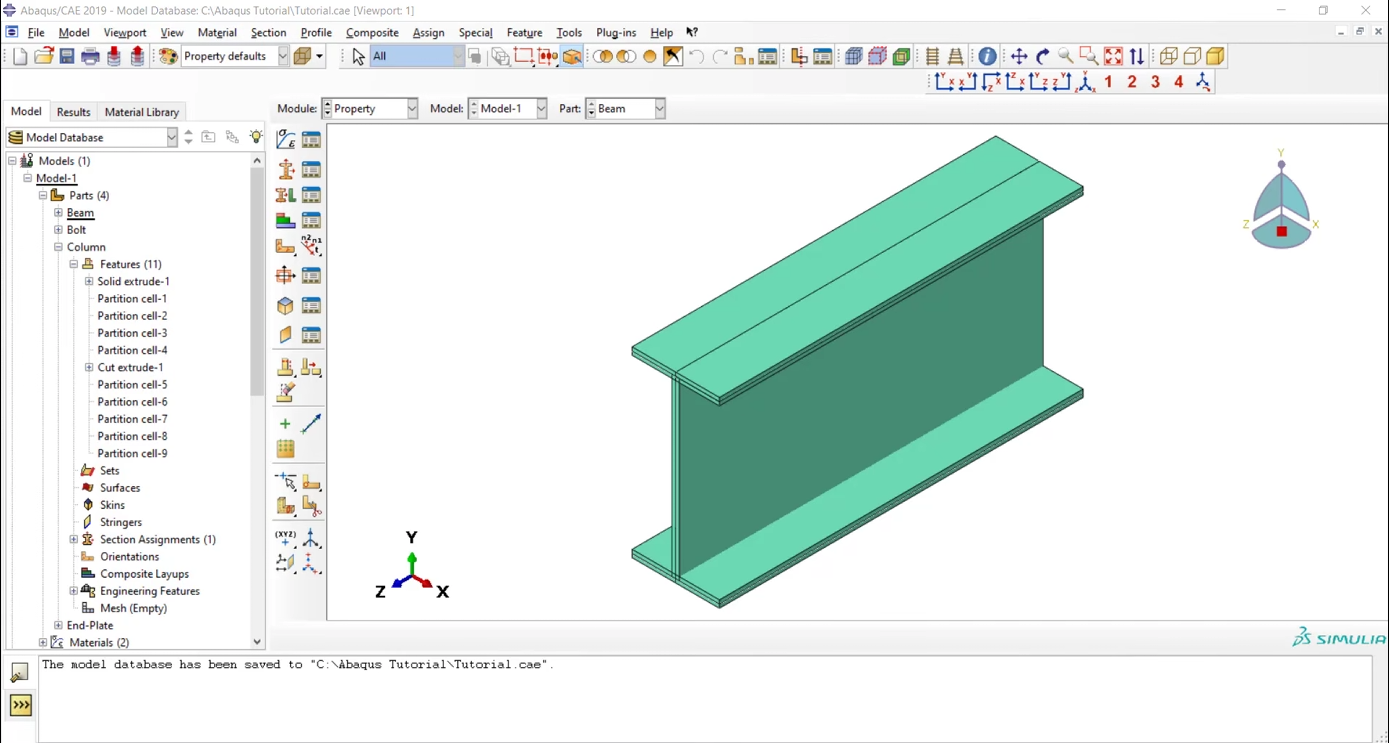The image size is (1389, 743).
Task: Expand the Materials (2) node
Action: [42, 642]
